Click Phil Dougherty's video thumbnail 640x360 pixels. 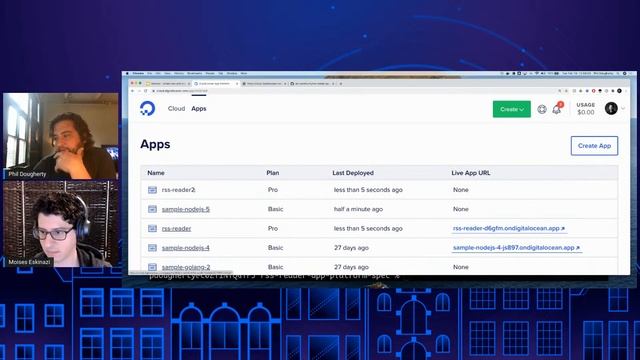click(60, 136)
